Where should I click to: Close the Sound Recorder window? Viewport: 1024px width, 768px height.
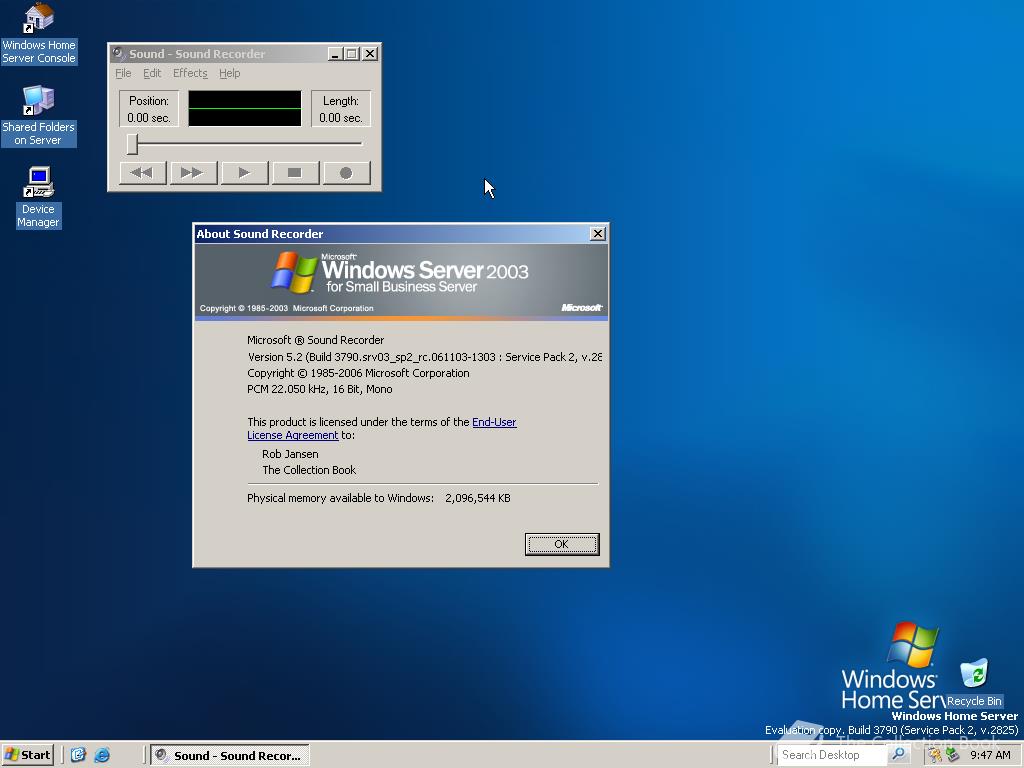(x=370, y=54)
